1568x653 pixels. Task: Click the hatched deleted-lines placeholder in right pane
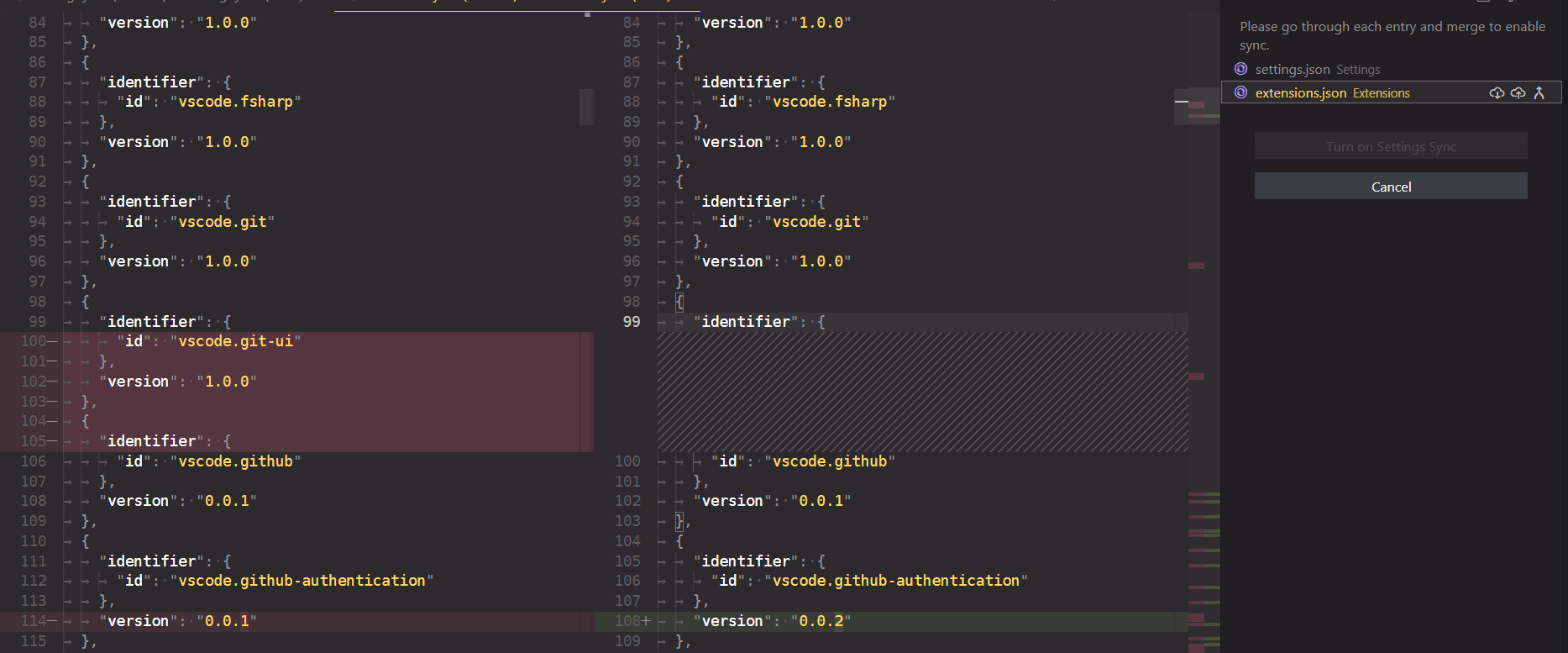point(922,392)
